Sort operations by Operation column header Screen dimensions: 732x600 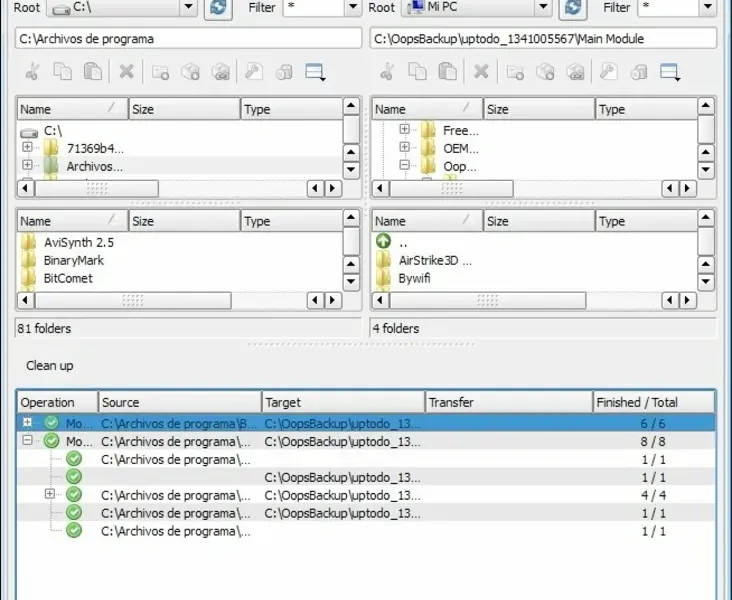click(x=57, y=402)
